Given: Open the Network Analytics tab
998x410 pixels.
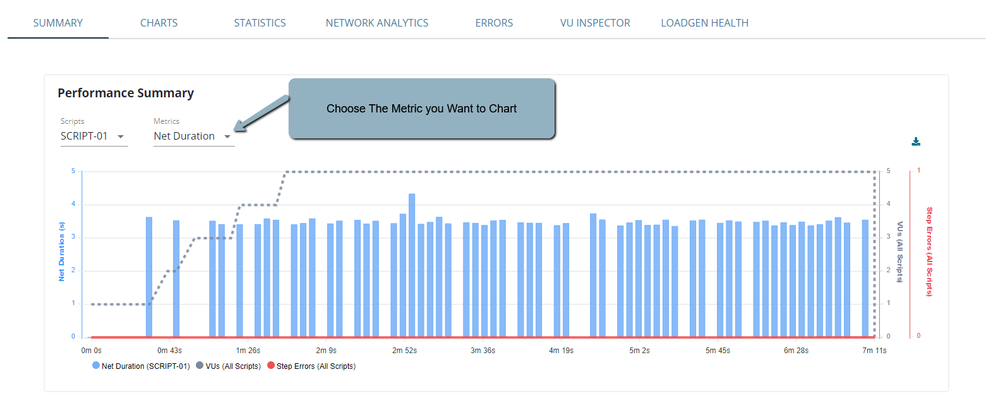Looking at the screenshot, I should (377, 23).
